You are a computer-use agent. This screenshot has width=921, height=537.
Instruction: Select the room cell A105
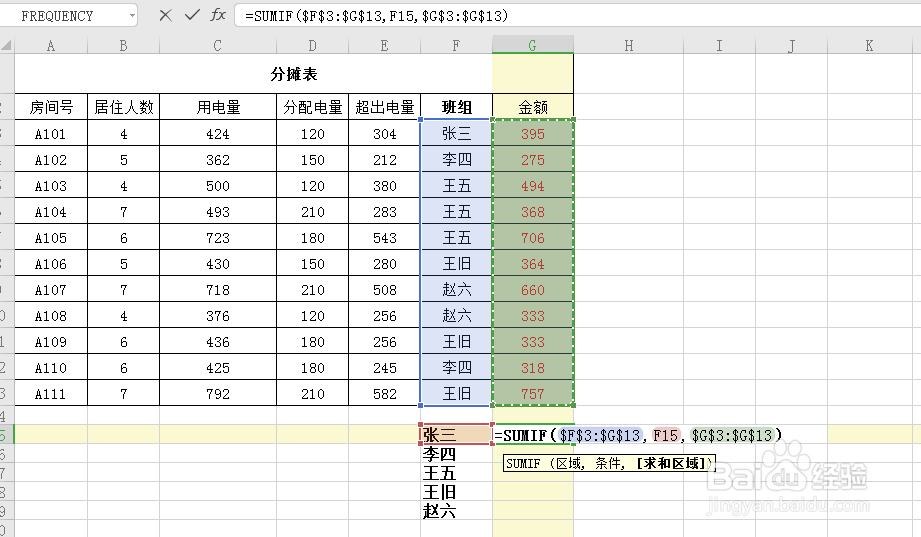pyautogui.click(x=51, y=237)
